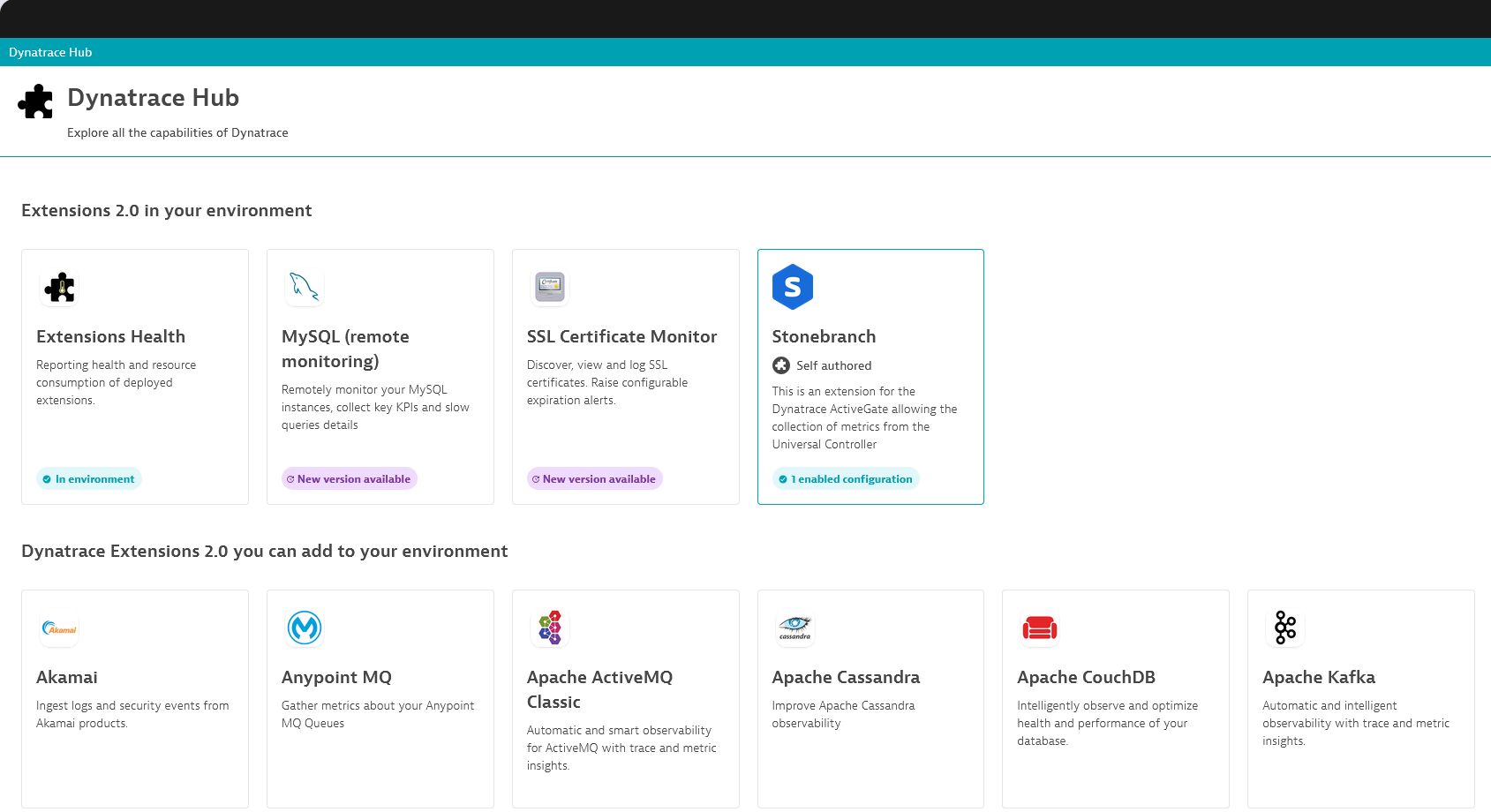Click the Self authored badge icon
The image size is (1491, 812).
point(781,365)
